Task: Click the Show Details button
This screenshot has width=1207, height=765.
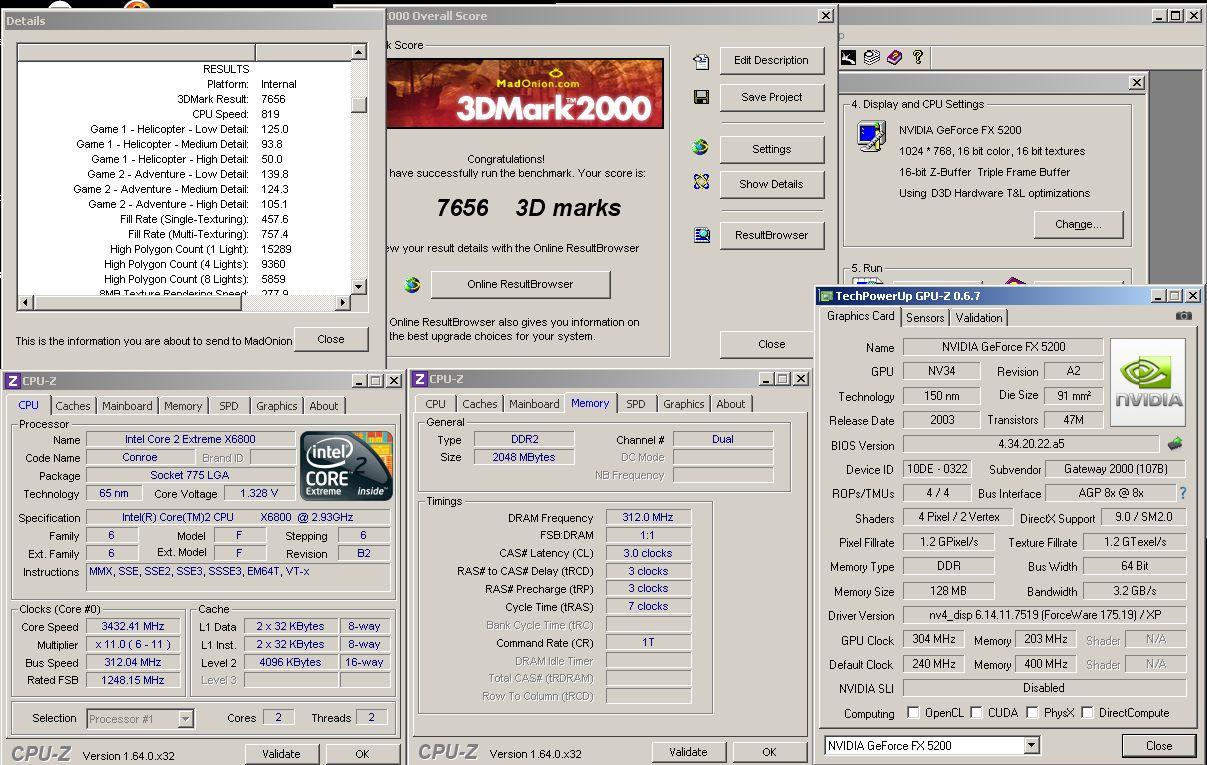Action: [772, 184]
